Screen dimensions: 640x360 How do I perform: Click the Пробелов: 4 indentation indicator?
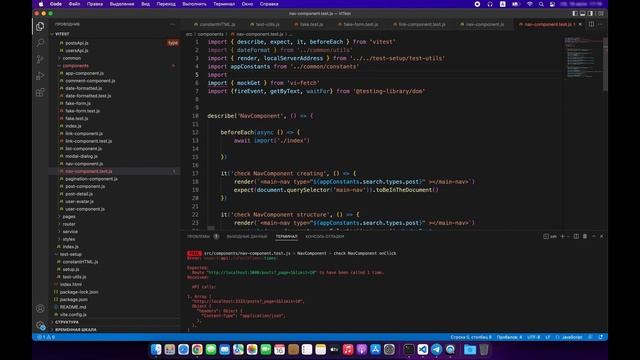(509, 337)
